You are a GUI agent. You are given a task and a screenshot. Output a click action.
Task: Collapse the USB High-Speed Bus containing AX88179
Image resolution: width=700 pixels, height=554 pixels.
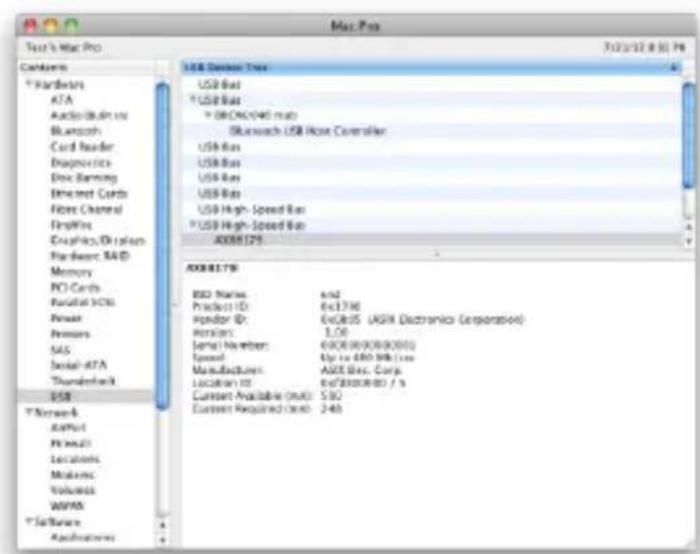(193, 225)
